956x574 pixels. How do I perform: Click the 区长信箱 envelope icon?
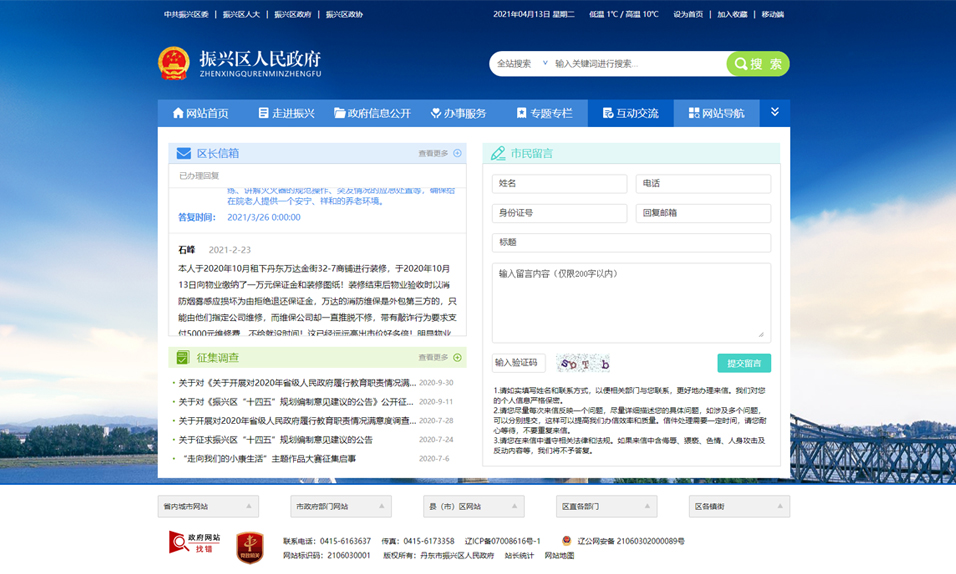tap(184, 153)
